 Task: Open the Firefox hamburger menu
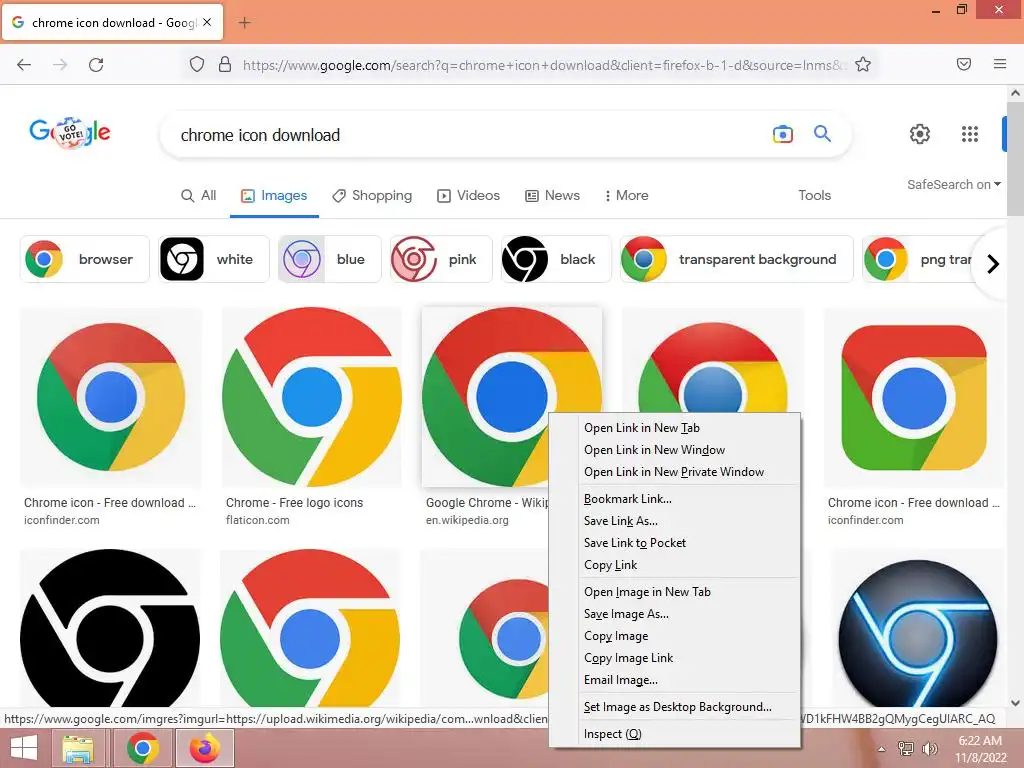(1000, 64)
